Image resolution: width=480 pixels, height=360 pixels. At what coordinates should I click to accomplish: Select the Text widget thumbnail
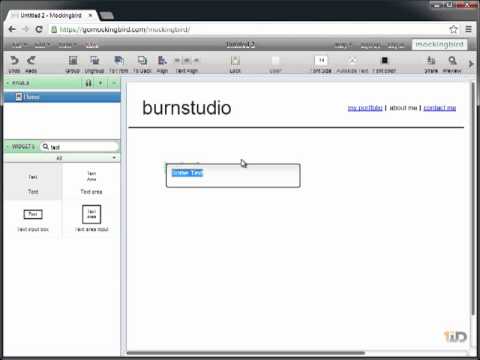click(33, 183)
